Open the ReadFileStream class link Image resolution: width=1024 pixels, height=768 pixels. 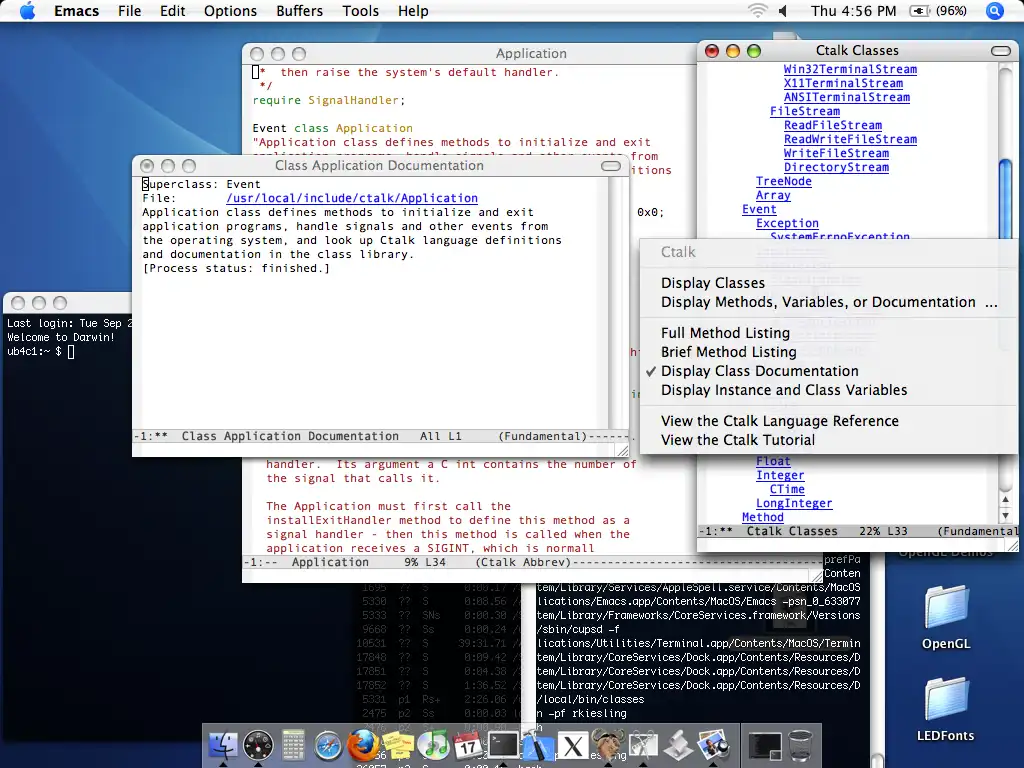833,125
